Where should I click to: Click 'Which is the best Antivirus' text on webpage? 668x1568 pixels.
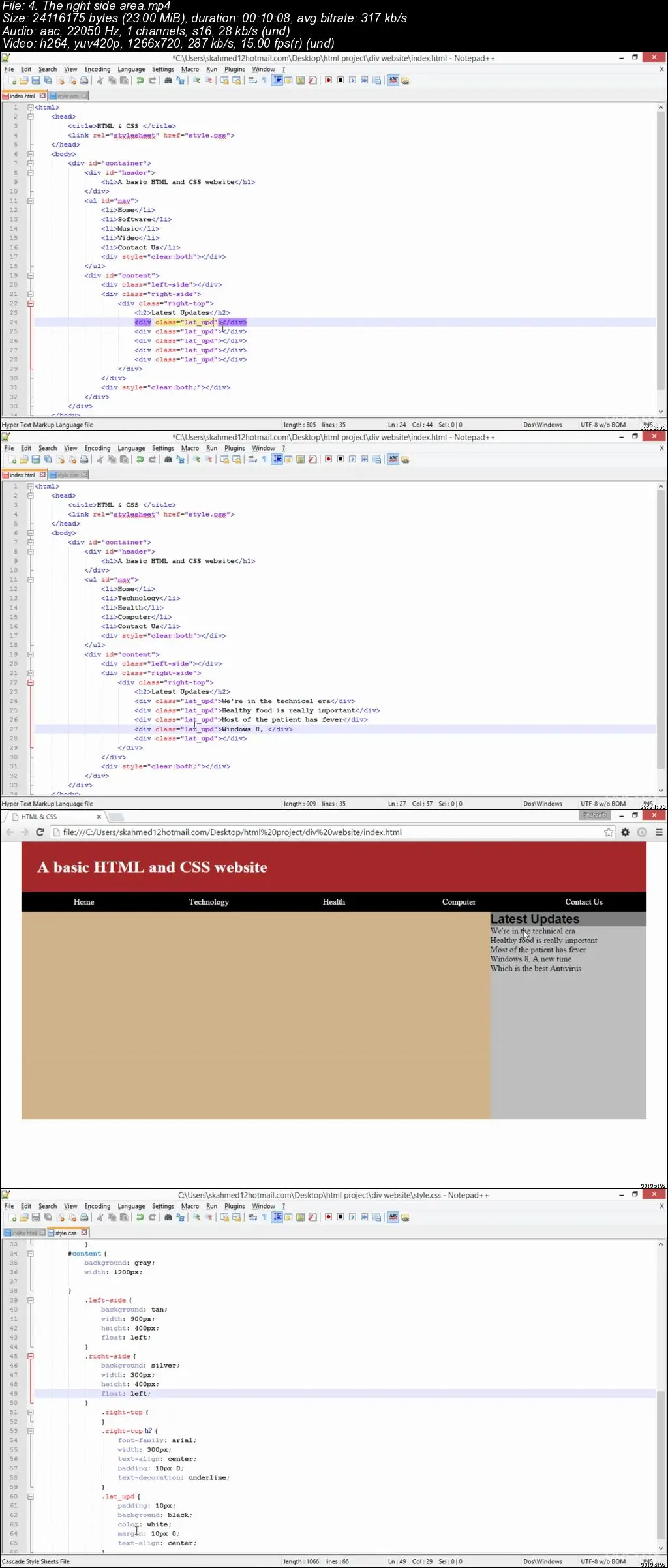click(x=536, y=969)
